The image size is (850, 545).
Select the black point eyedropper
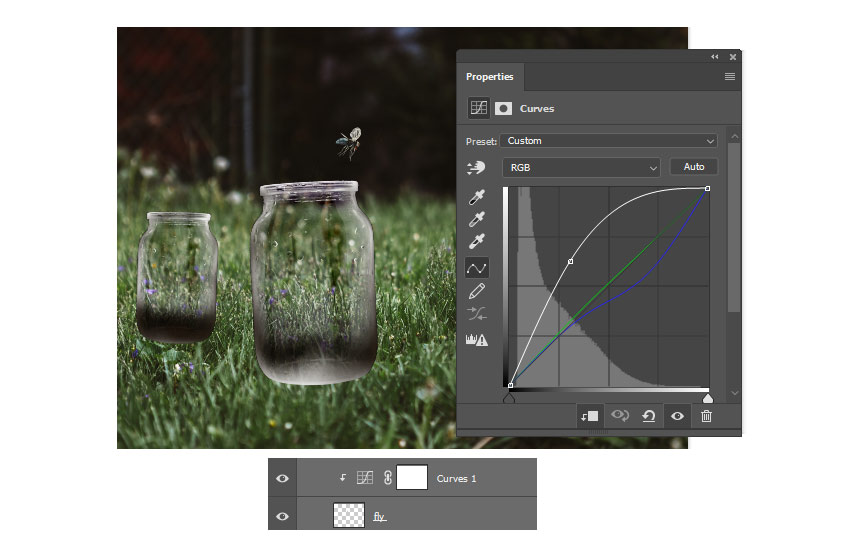477,196
